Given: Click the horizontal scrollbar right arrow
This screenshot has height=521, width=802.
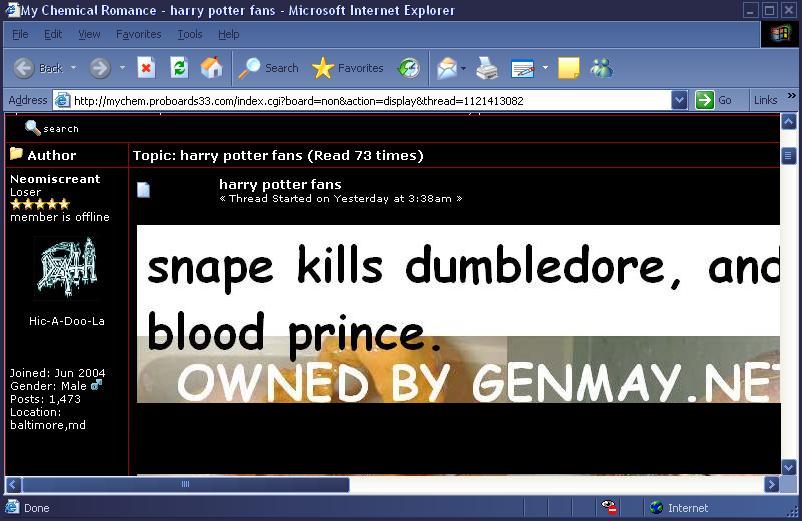Looking at the screenshot, I should tap(771, 484).
